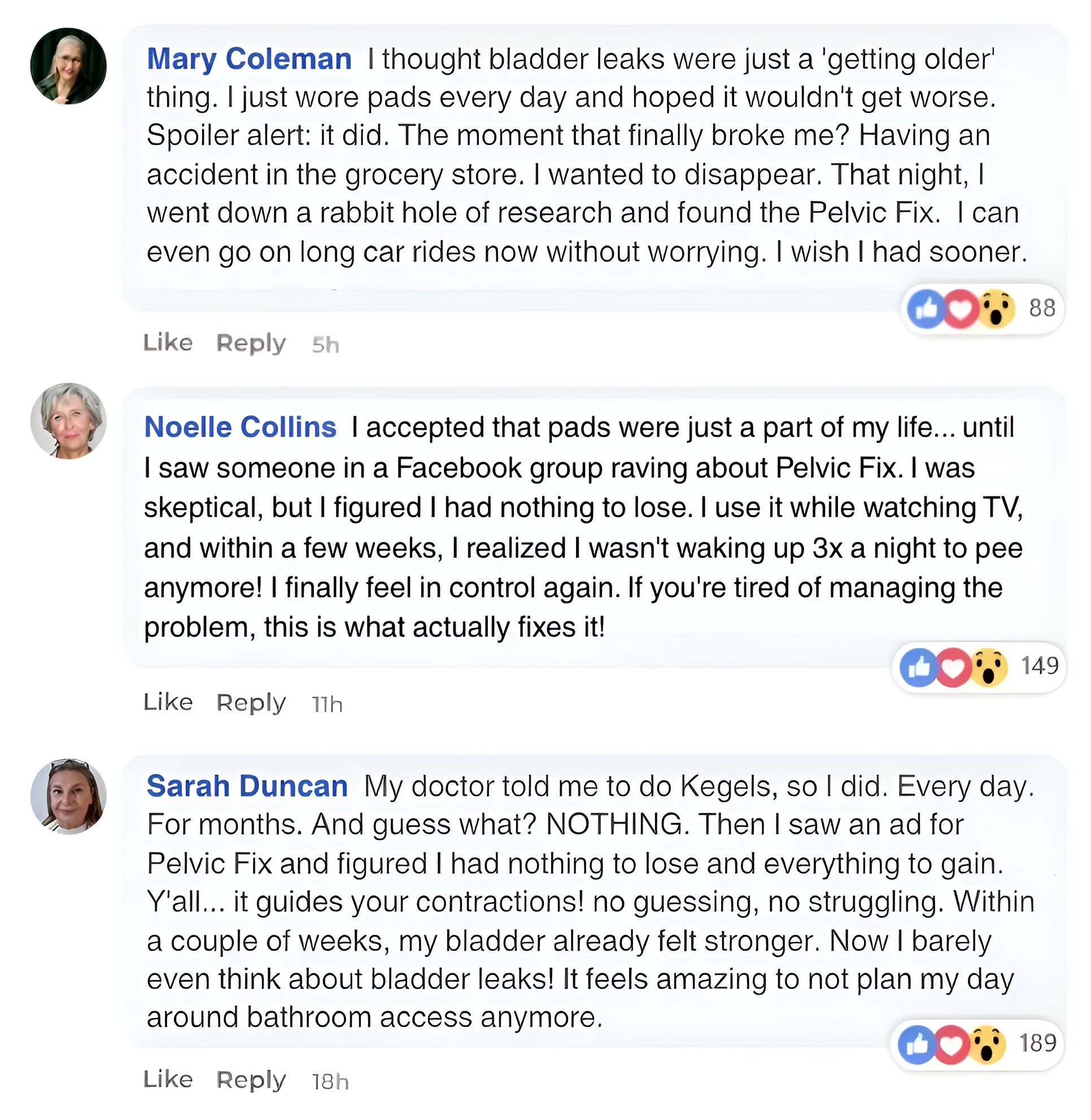
Task: Open the 189 reactions count on Sarah's comment
Action: tap(1038, 1043)
